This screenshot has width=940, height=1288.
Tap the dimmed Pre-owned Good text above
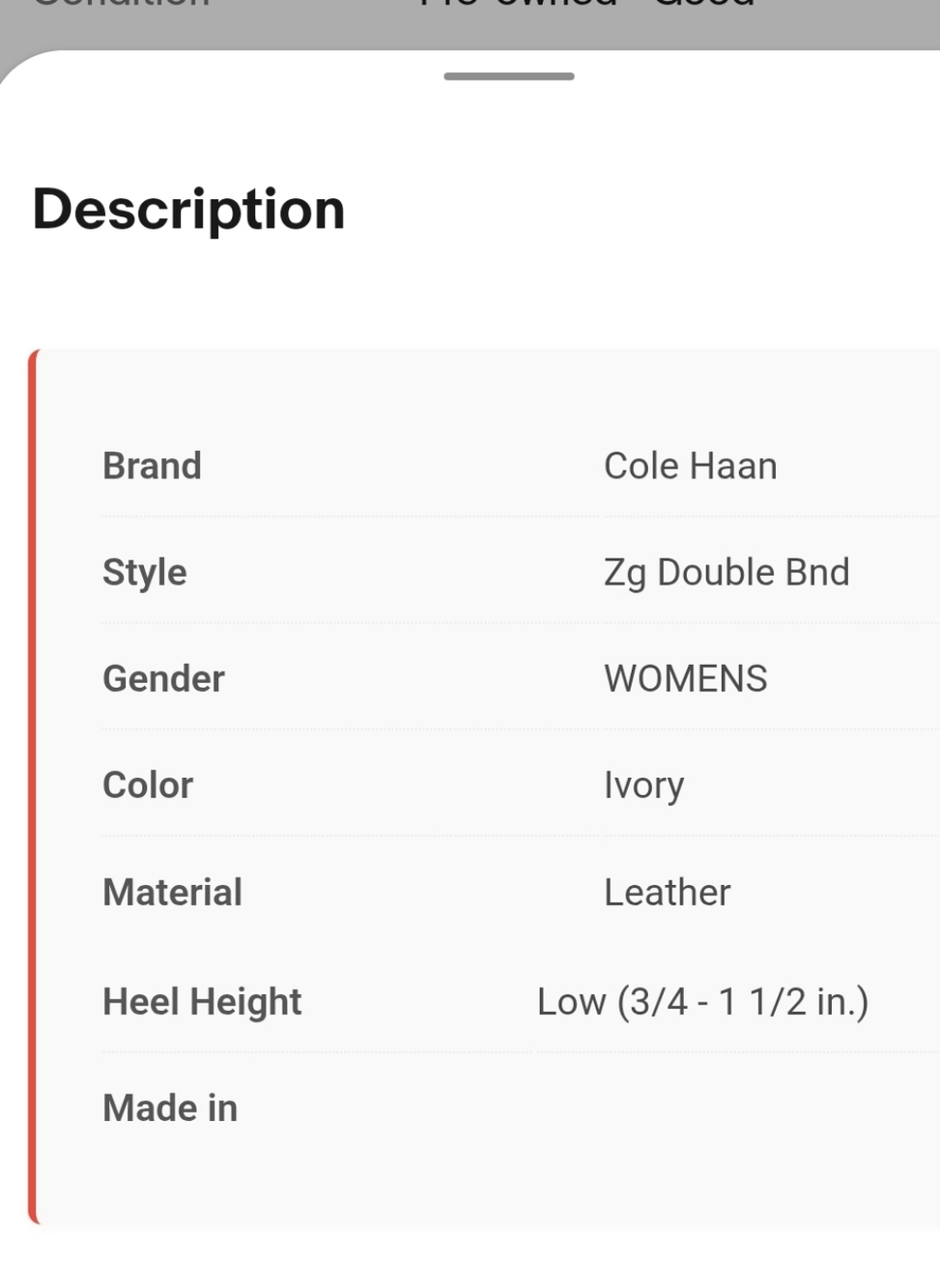click(586, 5)
